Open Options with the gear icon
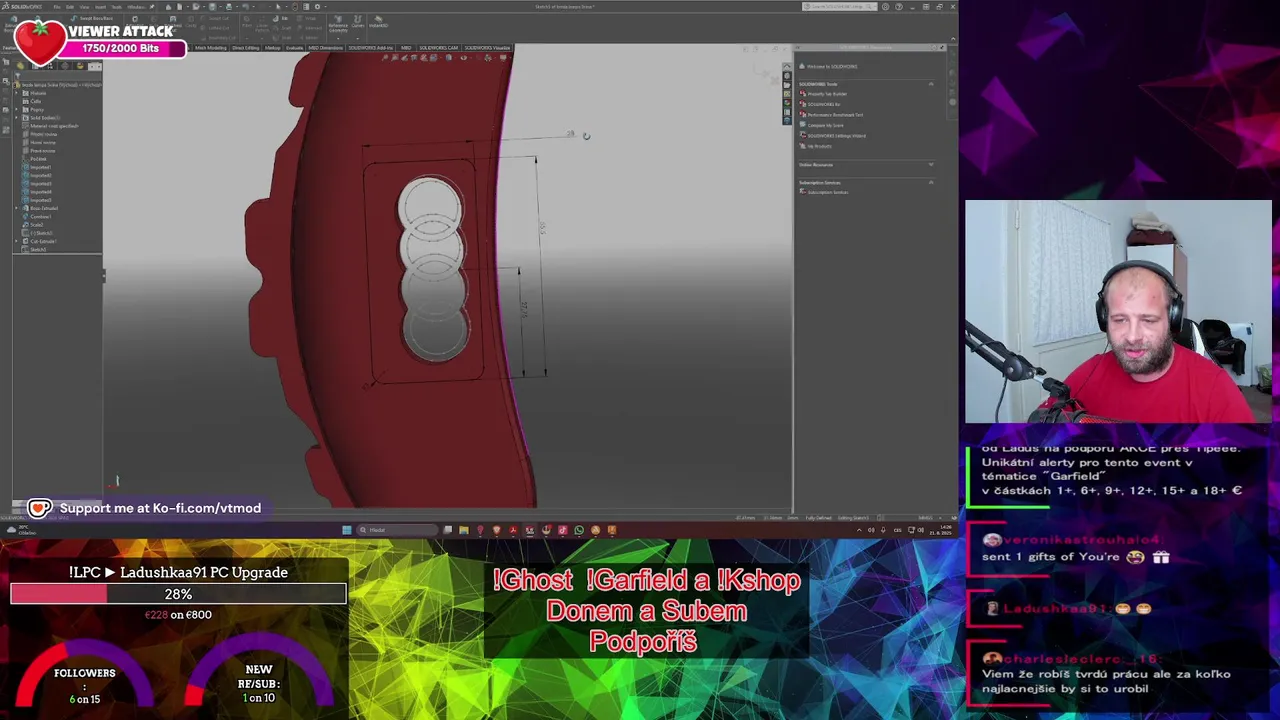 [317, 7]
